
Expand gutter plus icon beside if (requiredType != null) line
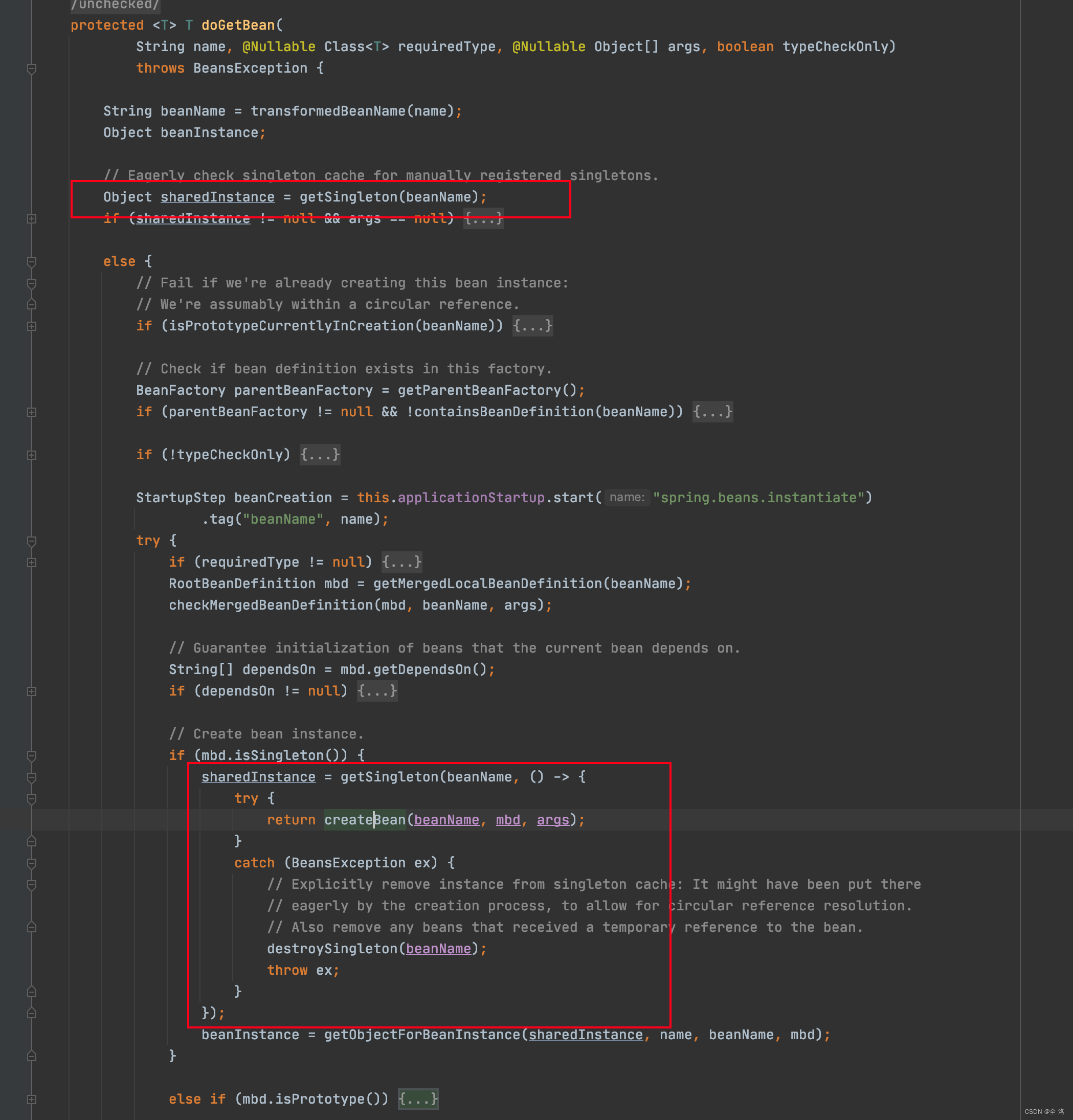(x=32, y=562)
